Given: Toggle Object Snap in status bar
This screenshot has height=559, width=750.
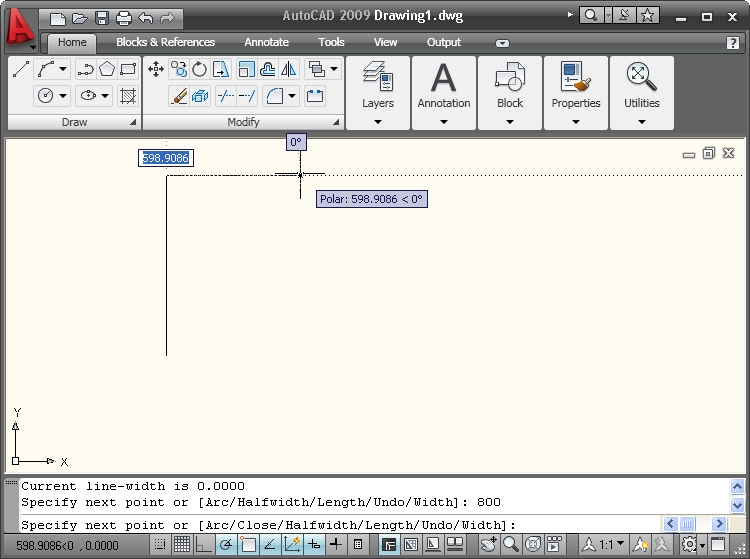Looking at the screenshot, I should coord(248,544).
